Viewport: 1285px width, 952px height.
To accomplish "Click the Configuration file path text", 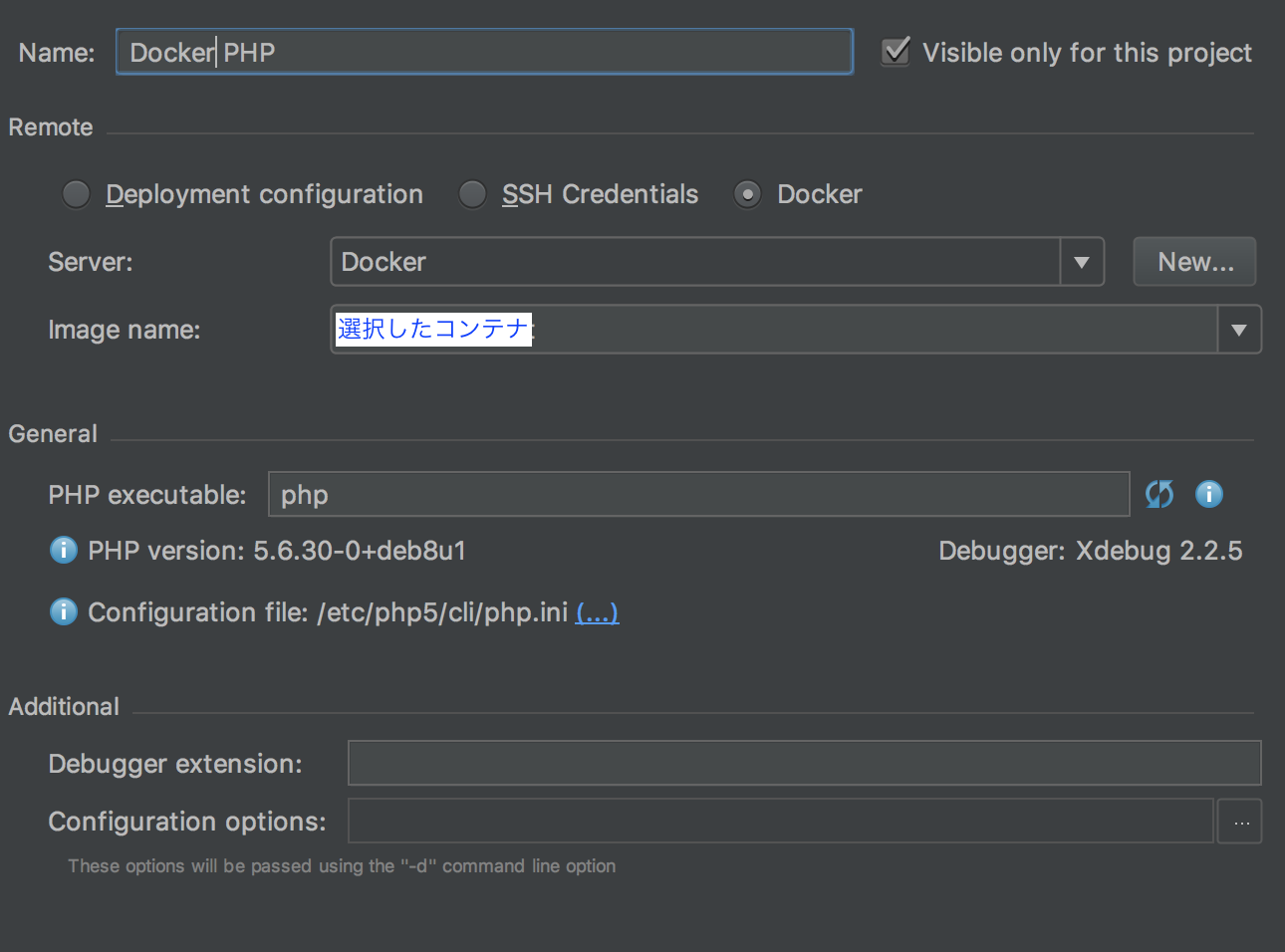I will click(438, 612).
